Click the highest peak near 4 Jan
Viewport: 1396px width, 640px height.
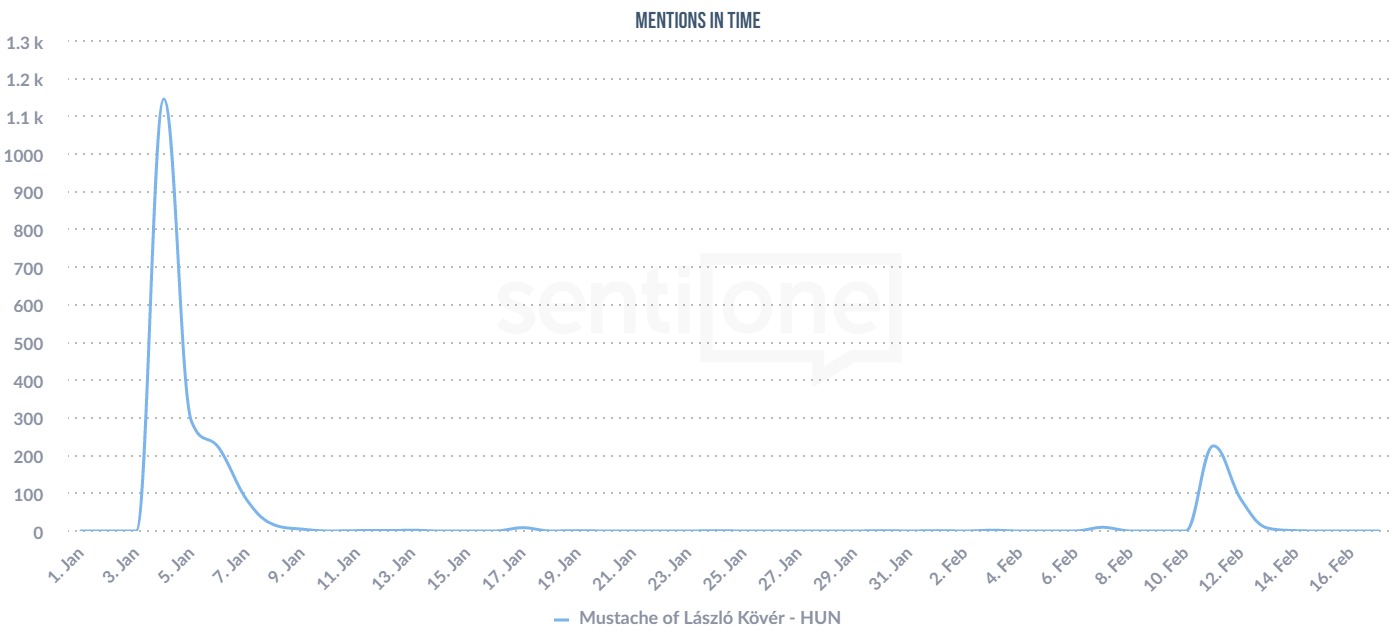tap(163, 99)
